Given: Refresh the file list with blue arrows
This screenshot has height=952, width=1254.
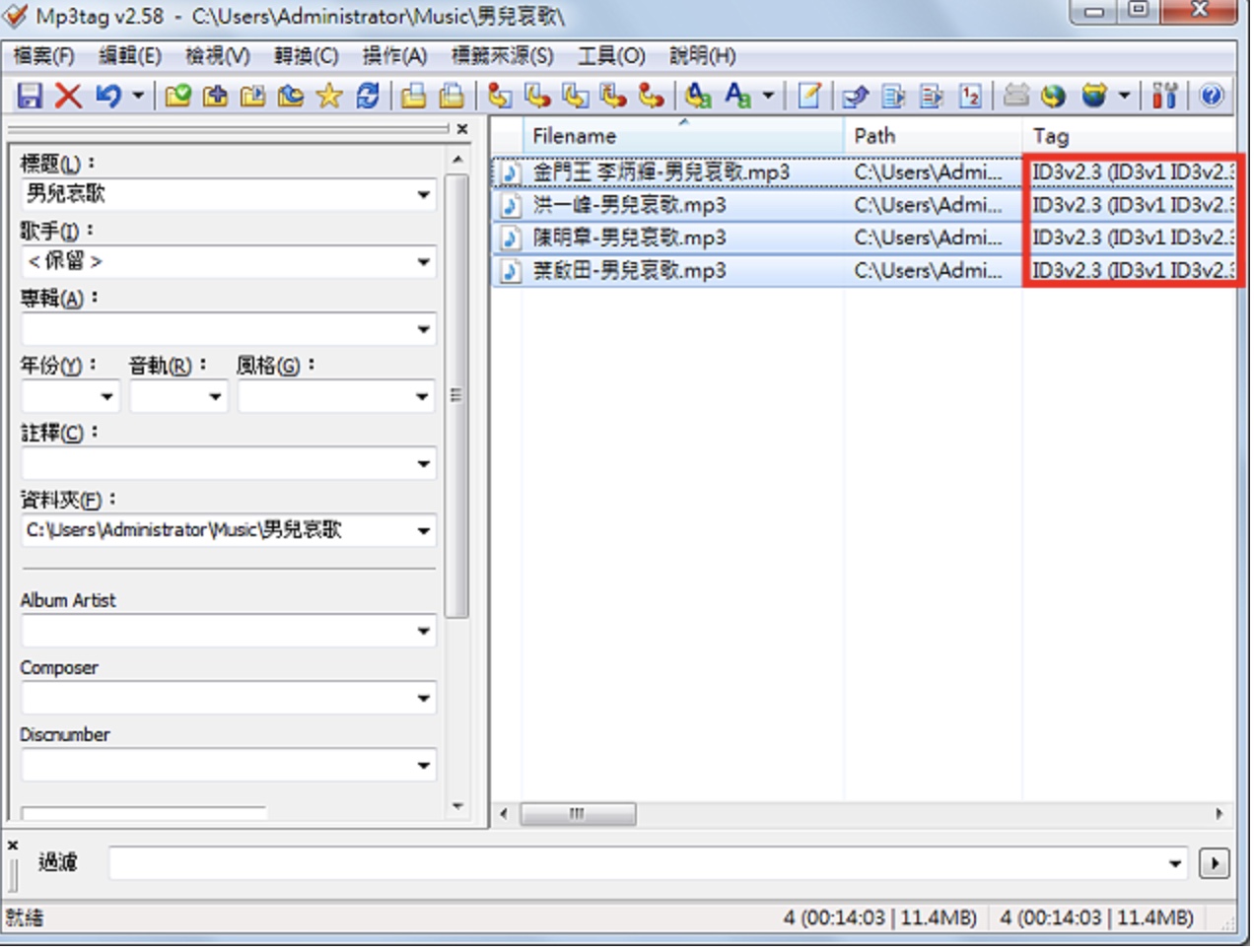Looking at the screenshot, I should click(x=368, y=96).
